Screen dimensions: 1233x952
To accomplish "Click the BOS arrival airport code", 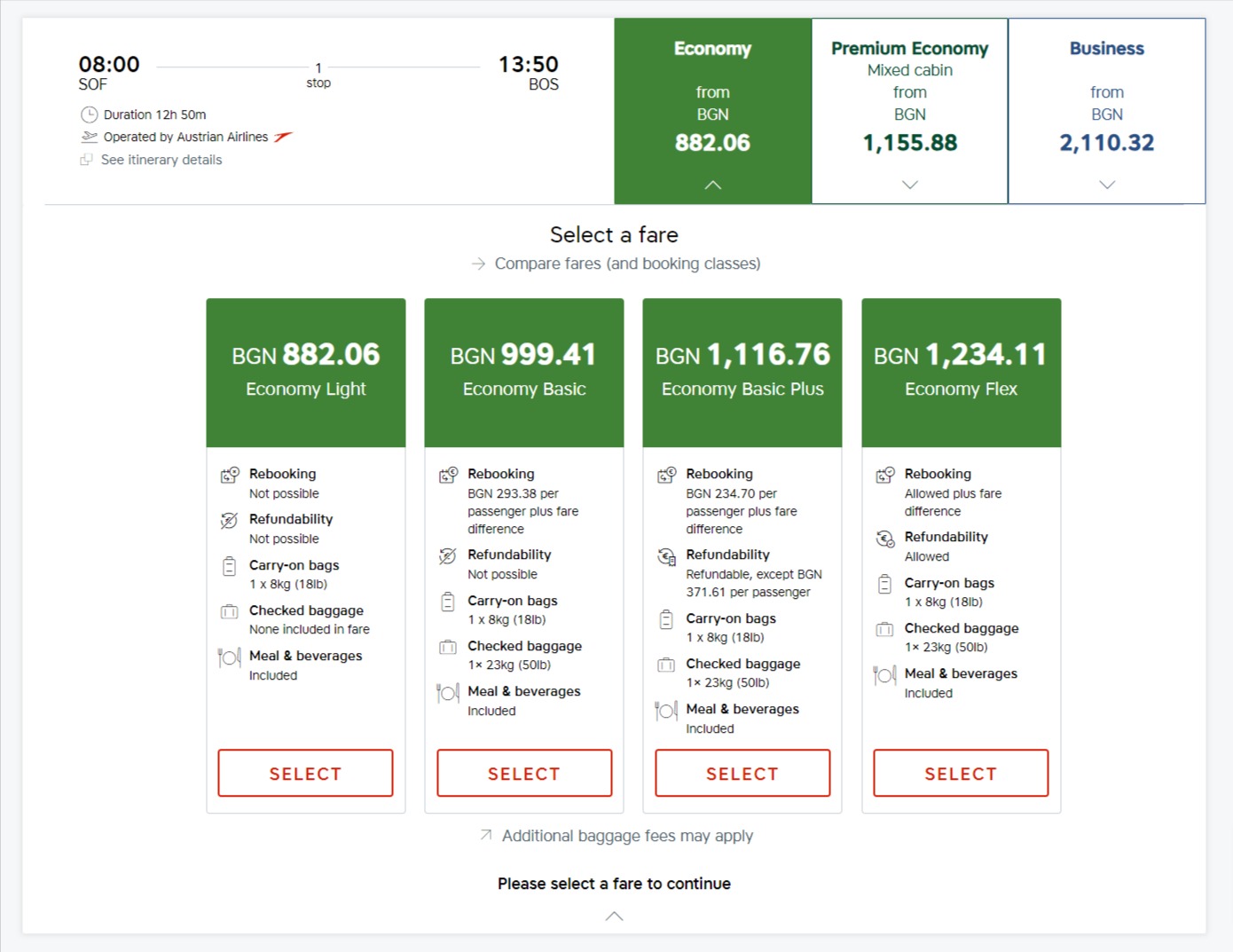I will [x=544, y=84].
